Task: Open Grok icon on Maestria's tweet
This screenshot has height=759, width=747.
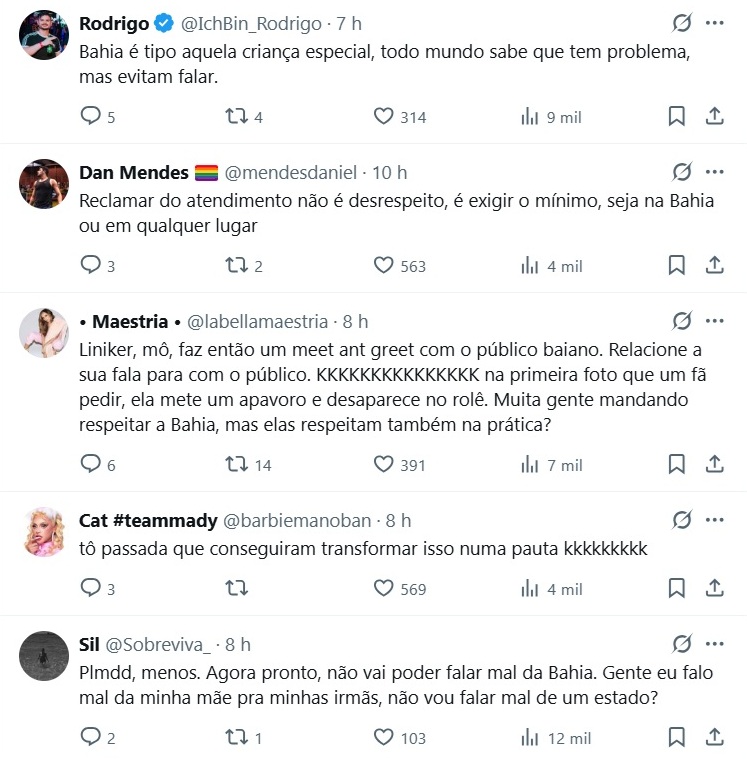Action: [x=682, y=321]
